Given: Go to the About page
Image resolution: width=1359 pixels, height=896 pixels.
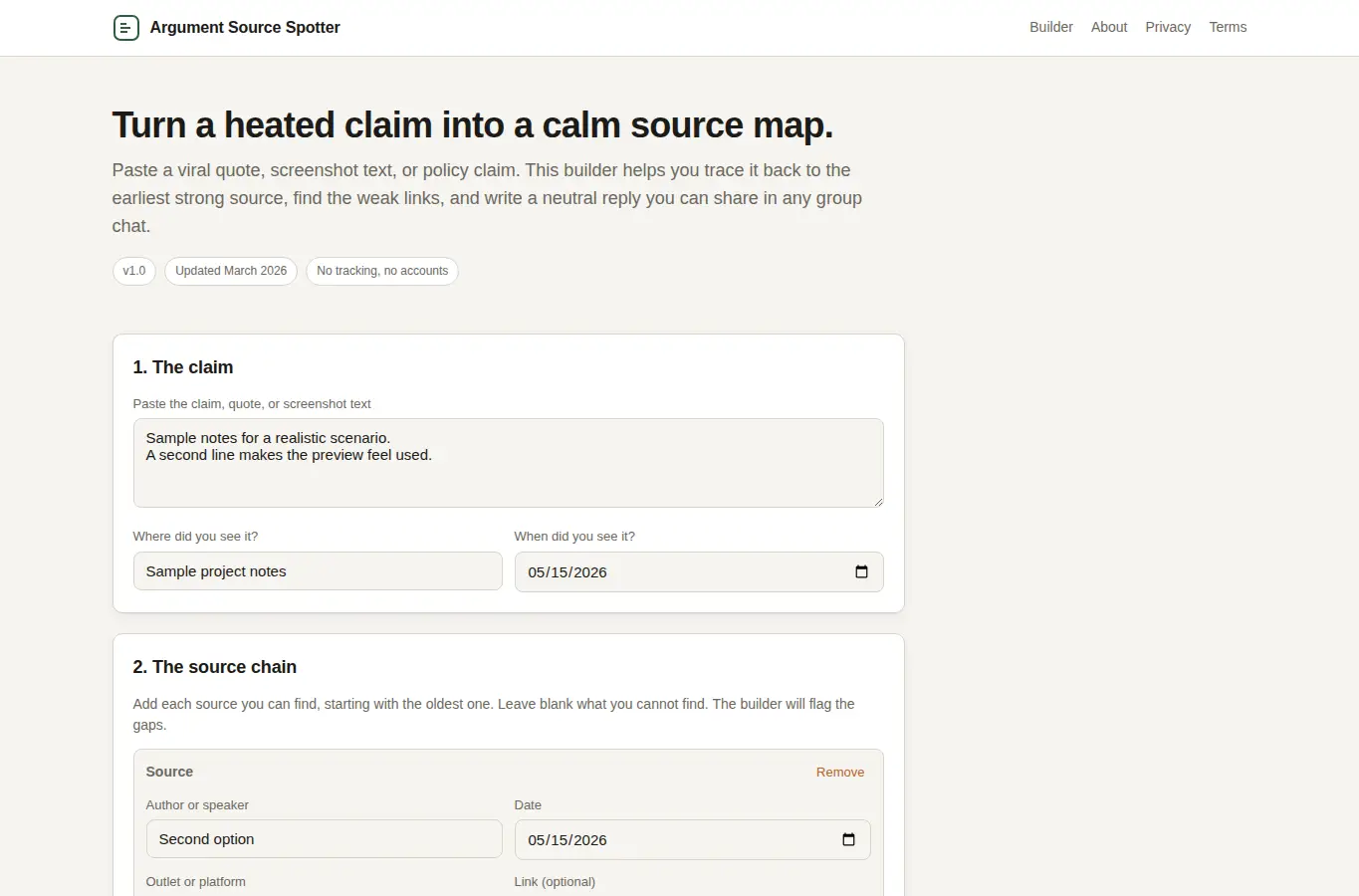Looking at the screenshot, I should [x=1109, y=27].
